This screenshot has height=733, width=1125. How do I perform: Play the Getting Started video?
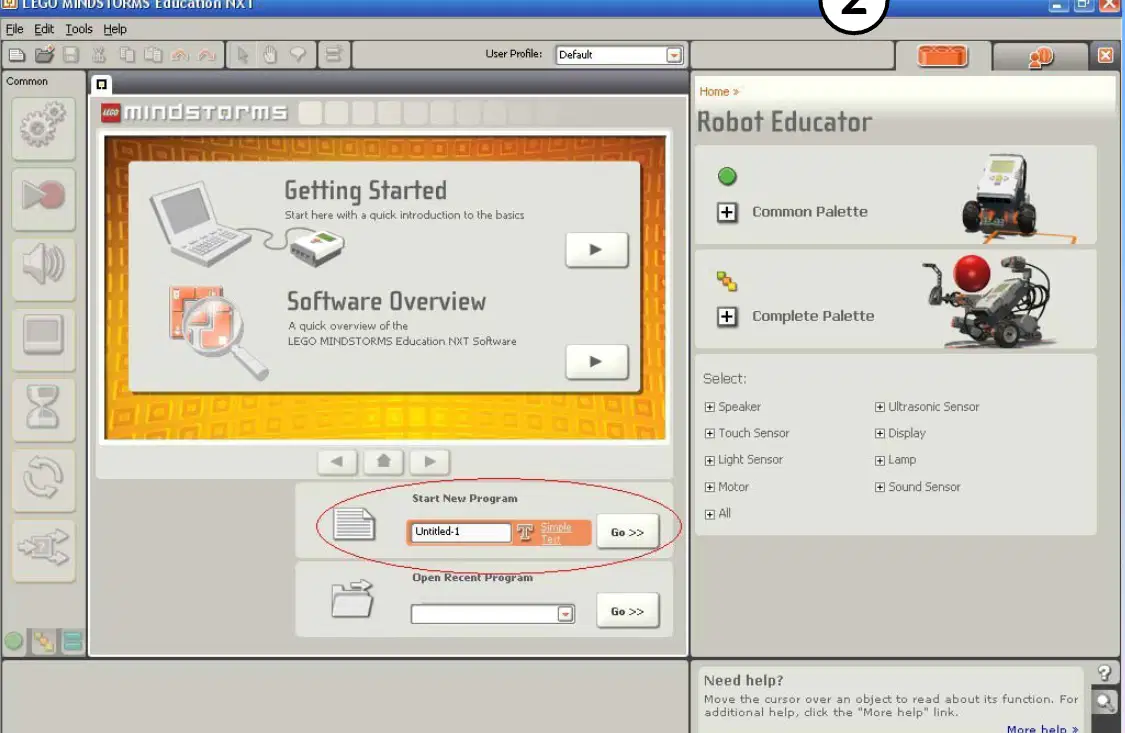pyautogui.click(x=596, y=250)
